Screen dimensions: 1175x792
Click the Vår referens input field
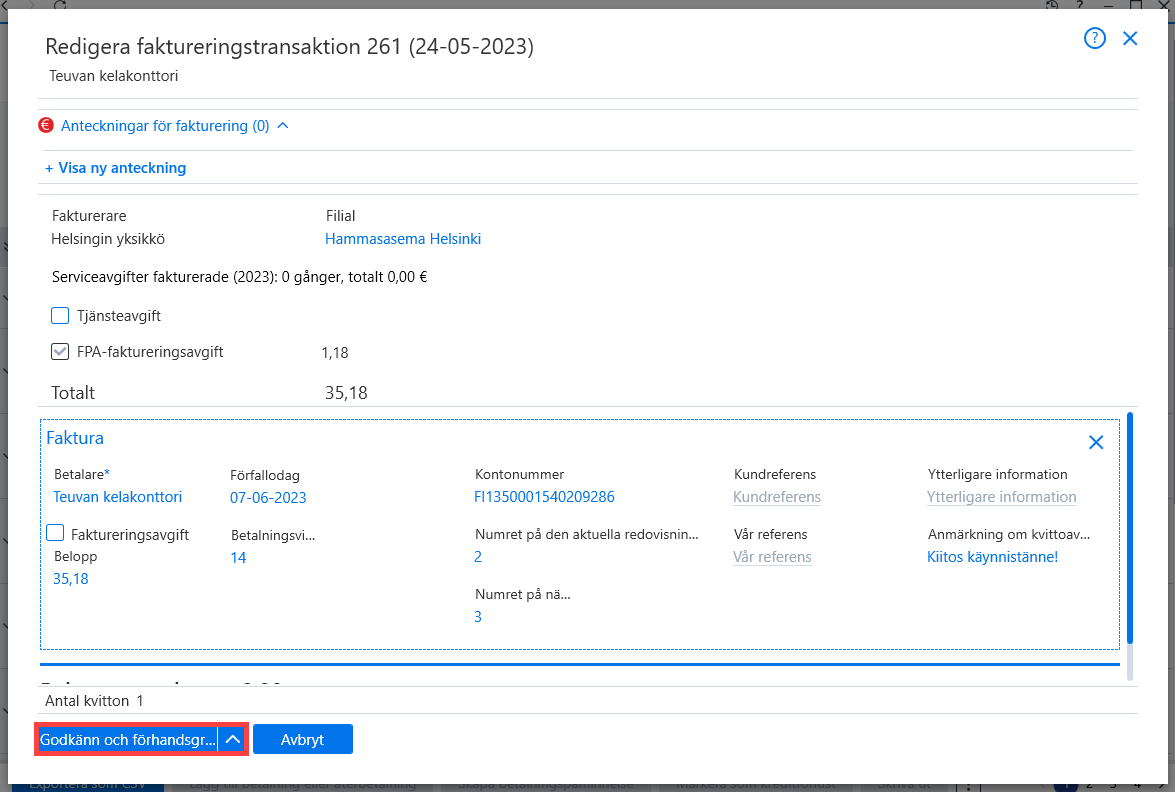click(x=772, y=557)
